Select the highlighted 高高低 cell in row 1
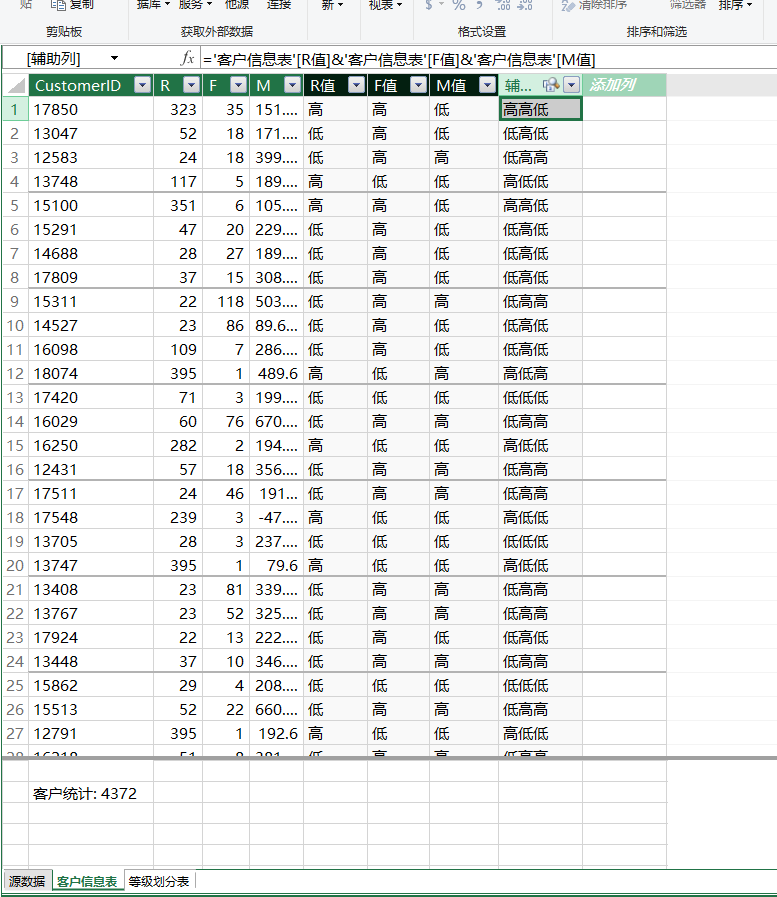 540,109
